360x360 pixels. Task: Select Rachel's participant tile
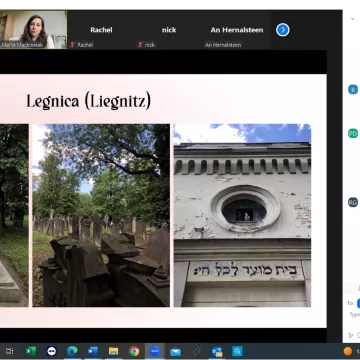click(x=101, y=30)
